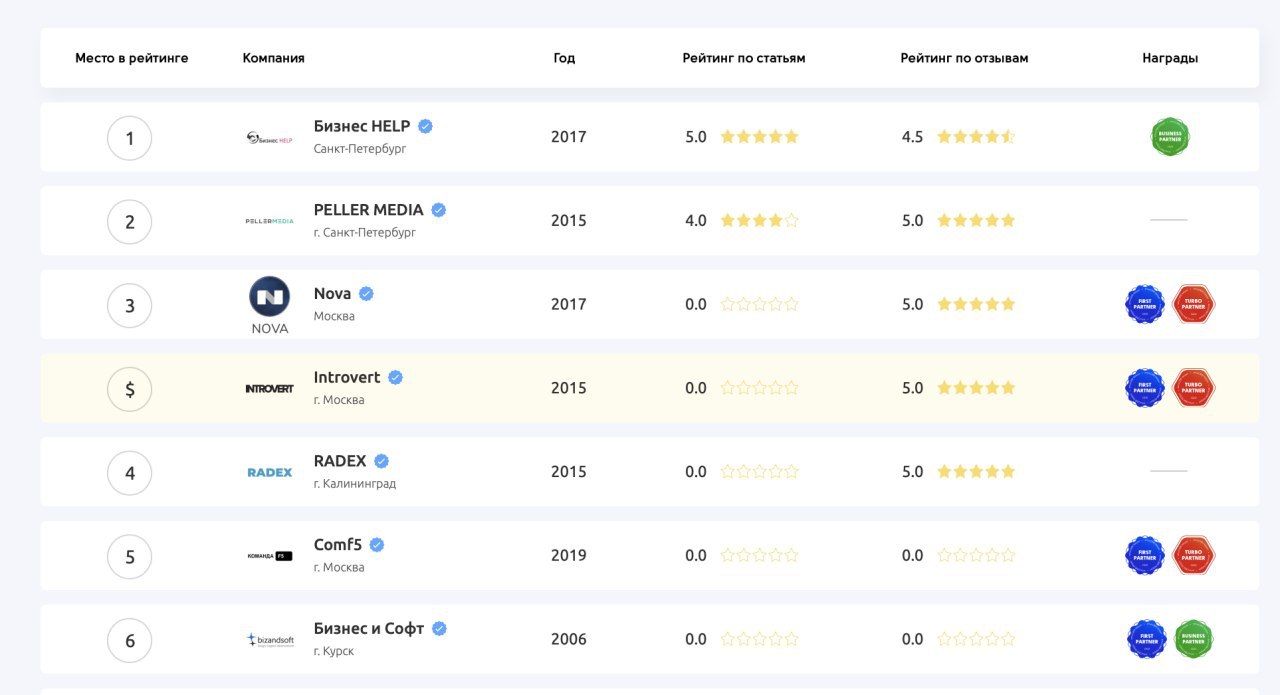Click the red Turbo Partner badge in Comf5 row
This screenshot has height=695, width=1280.
(1194, 555)
